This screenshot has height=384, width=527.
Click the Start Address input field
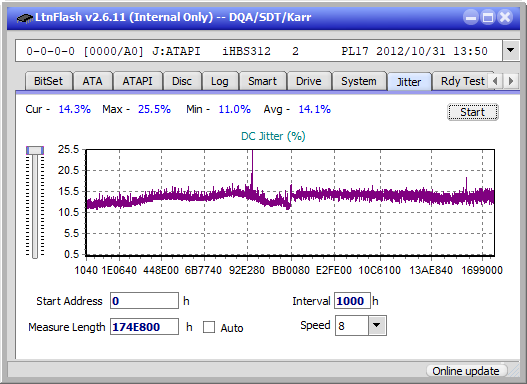coord(144,301)
